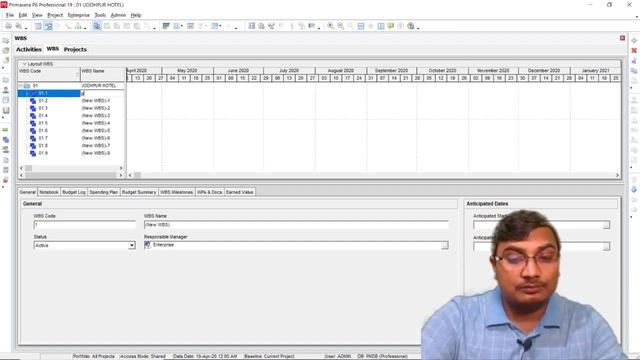
Task: Click into the WBS Code input field
Action: [x=84, y=225]
